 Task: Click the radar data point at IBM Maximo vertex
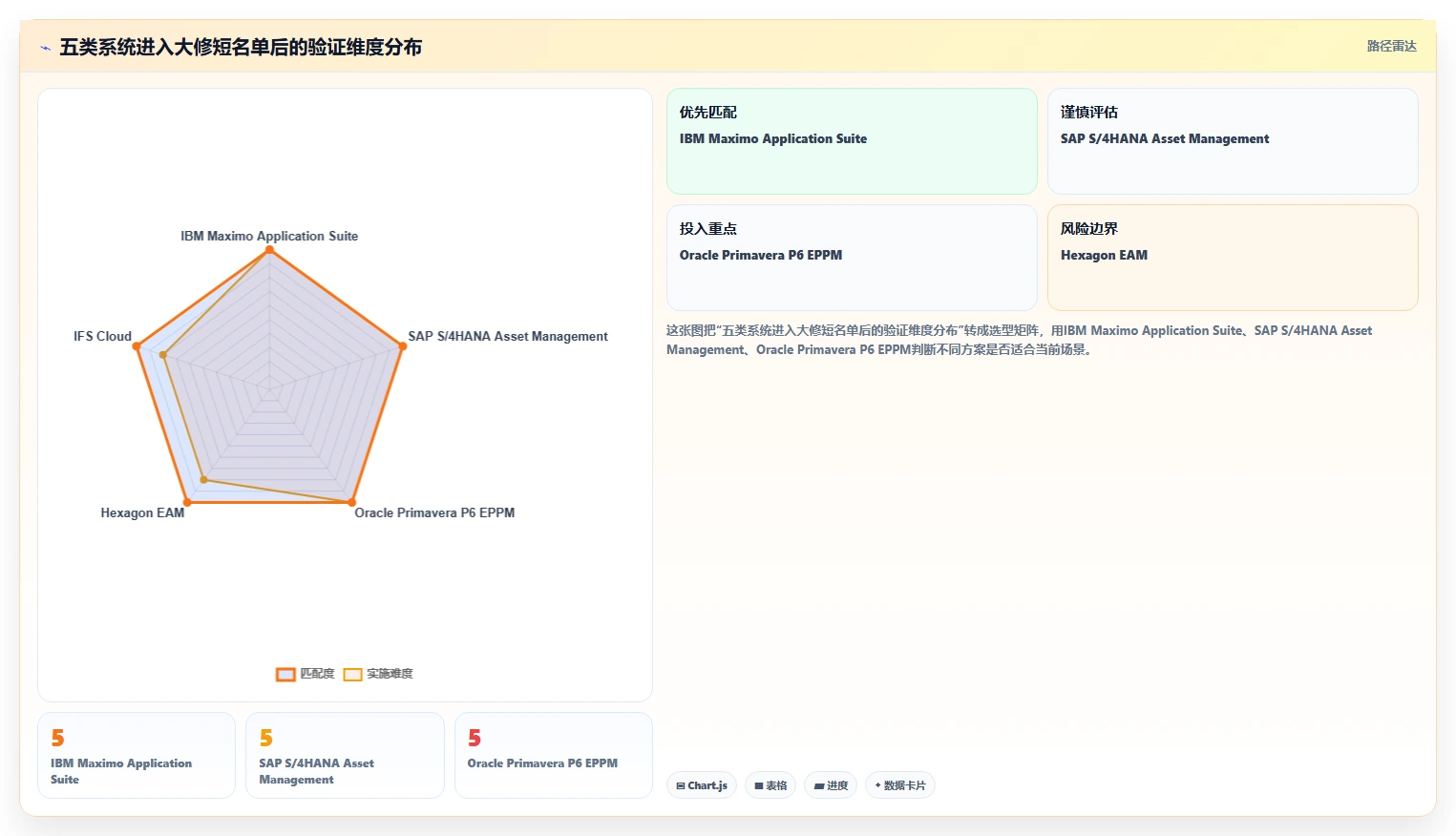pos(269,250)
